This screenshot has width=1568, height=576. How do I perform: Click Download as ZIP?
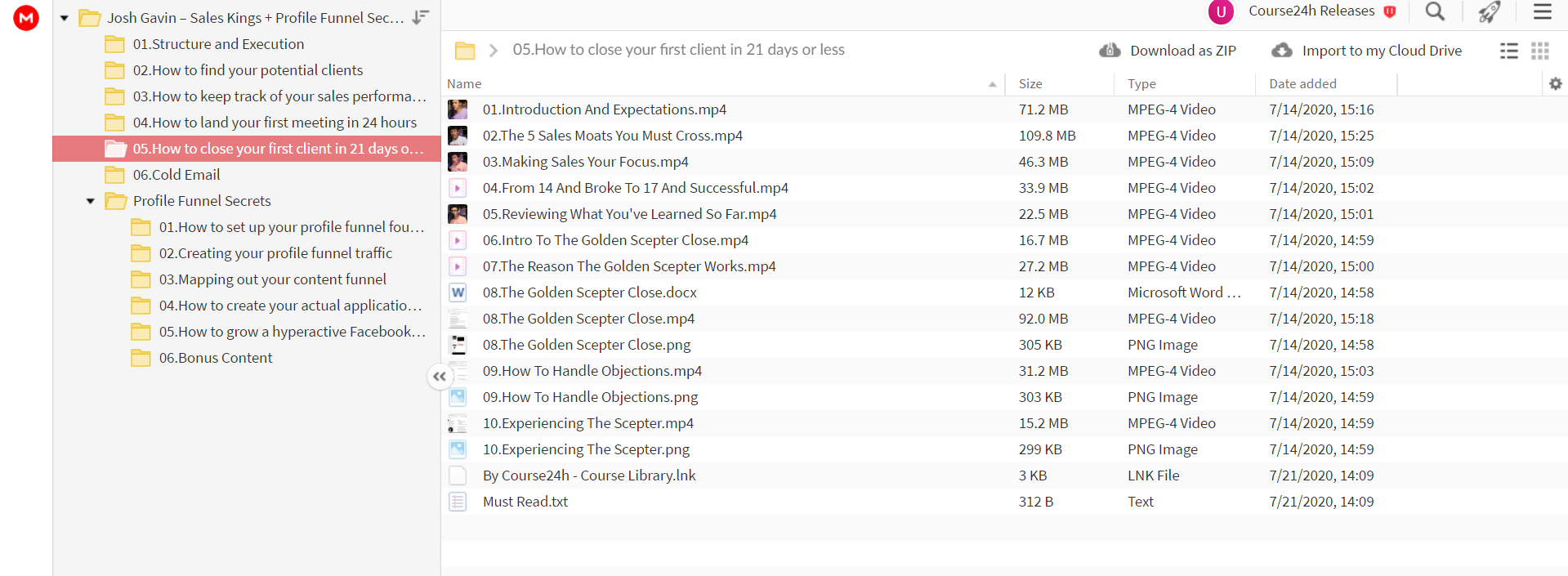1168,51
